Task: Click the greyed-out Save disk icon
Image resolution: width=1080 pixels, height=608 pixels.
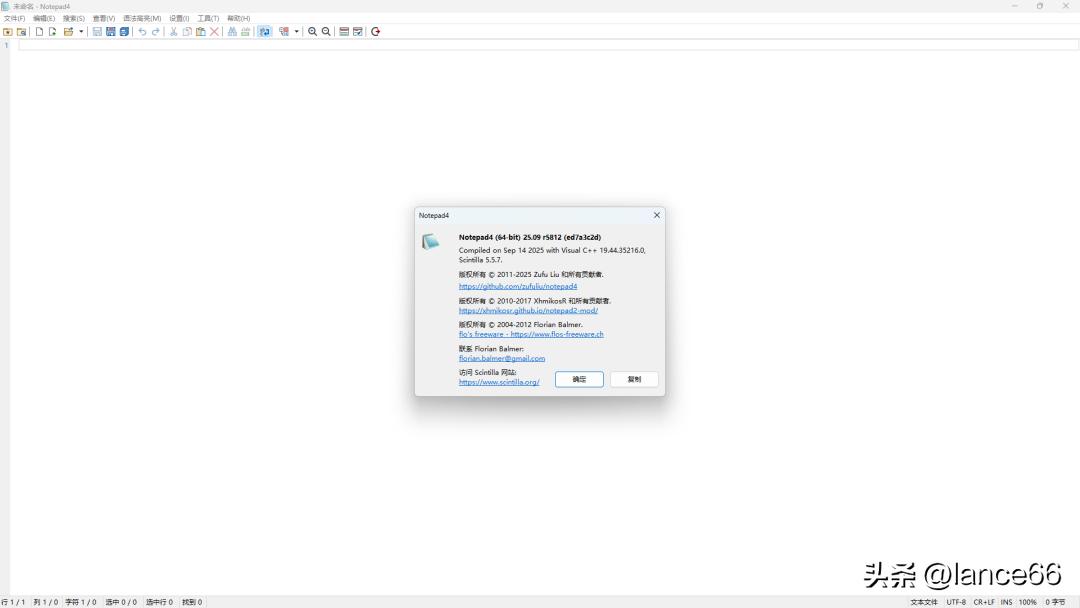Action: click(x=97, y=32)
